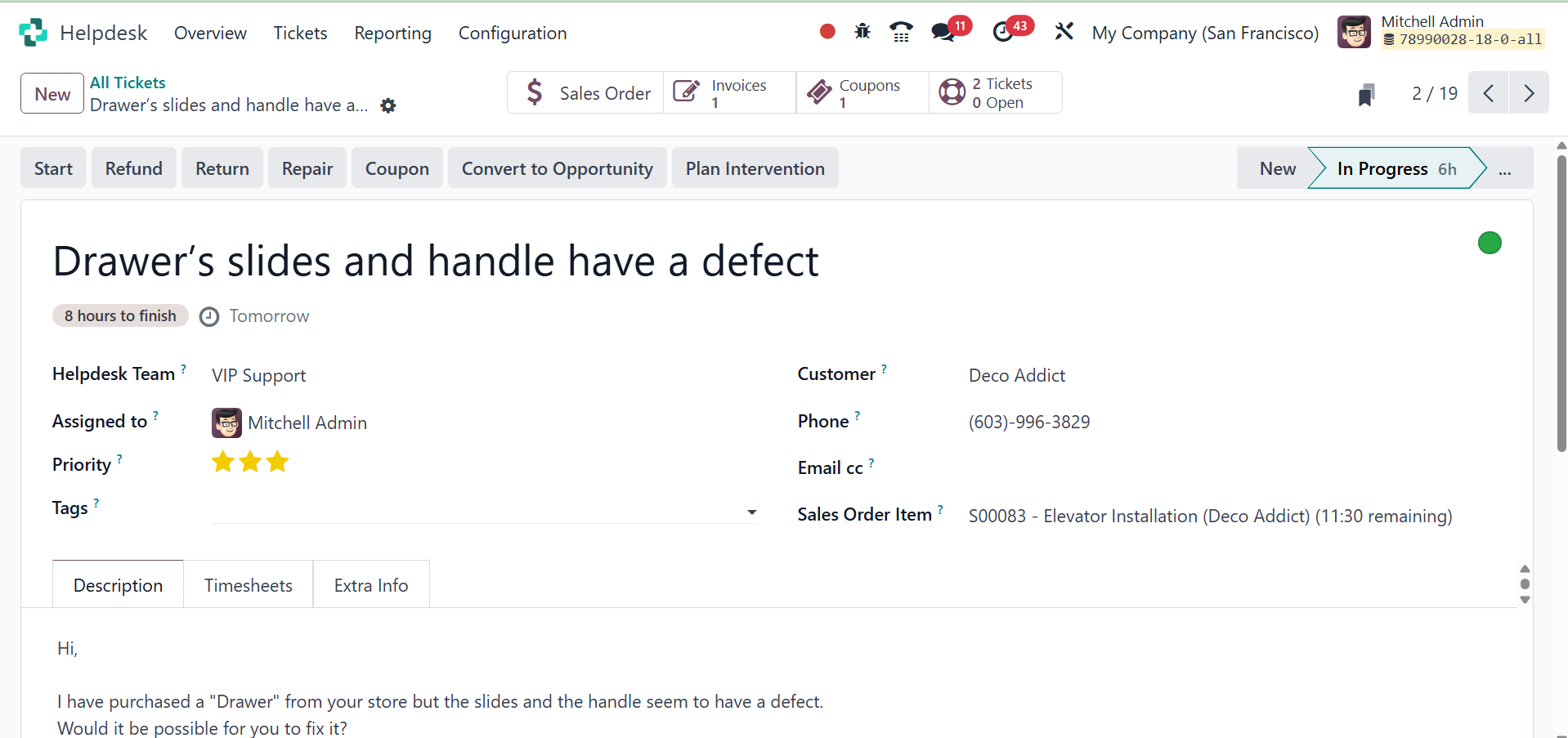Set priority to one star
Image resolution: width=1568 pixels, height=738 pixels.
(222, 463)
